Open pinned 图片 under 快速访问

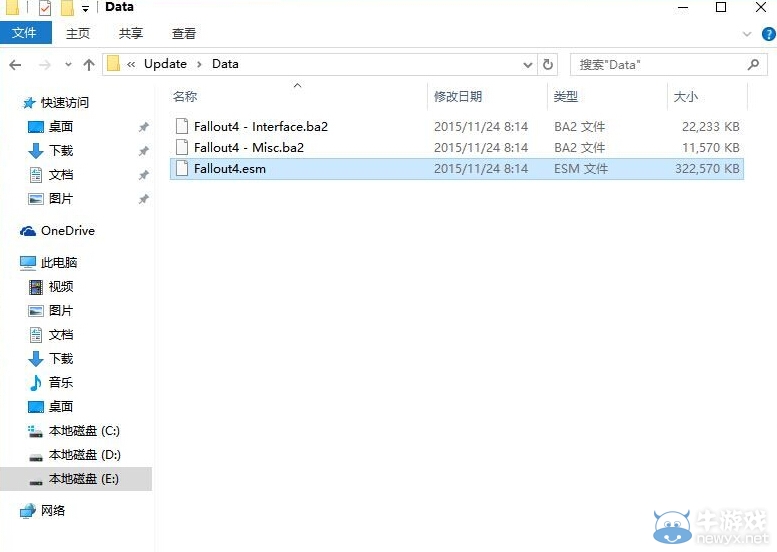(60, 199)
